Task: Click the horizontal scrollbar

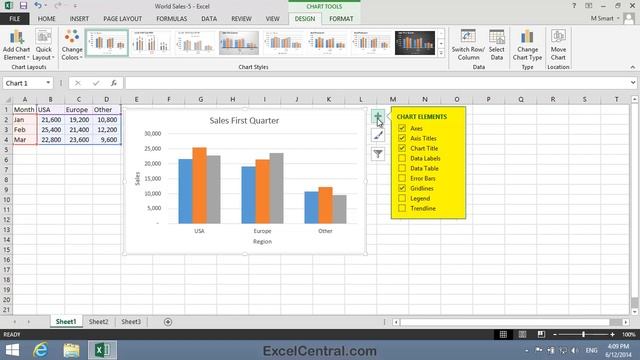Action: (x=510, y=322)
